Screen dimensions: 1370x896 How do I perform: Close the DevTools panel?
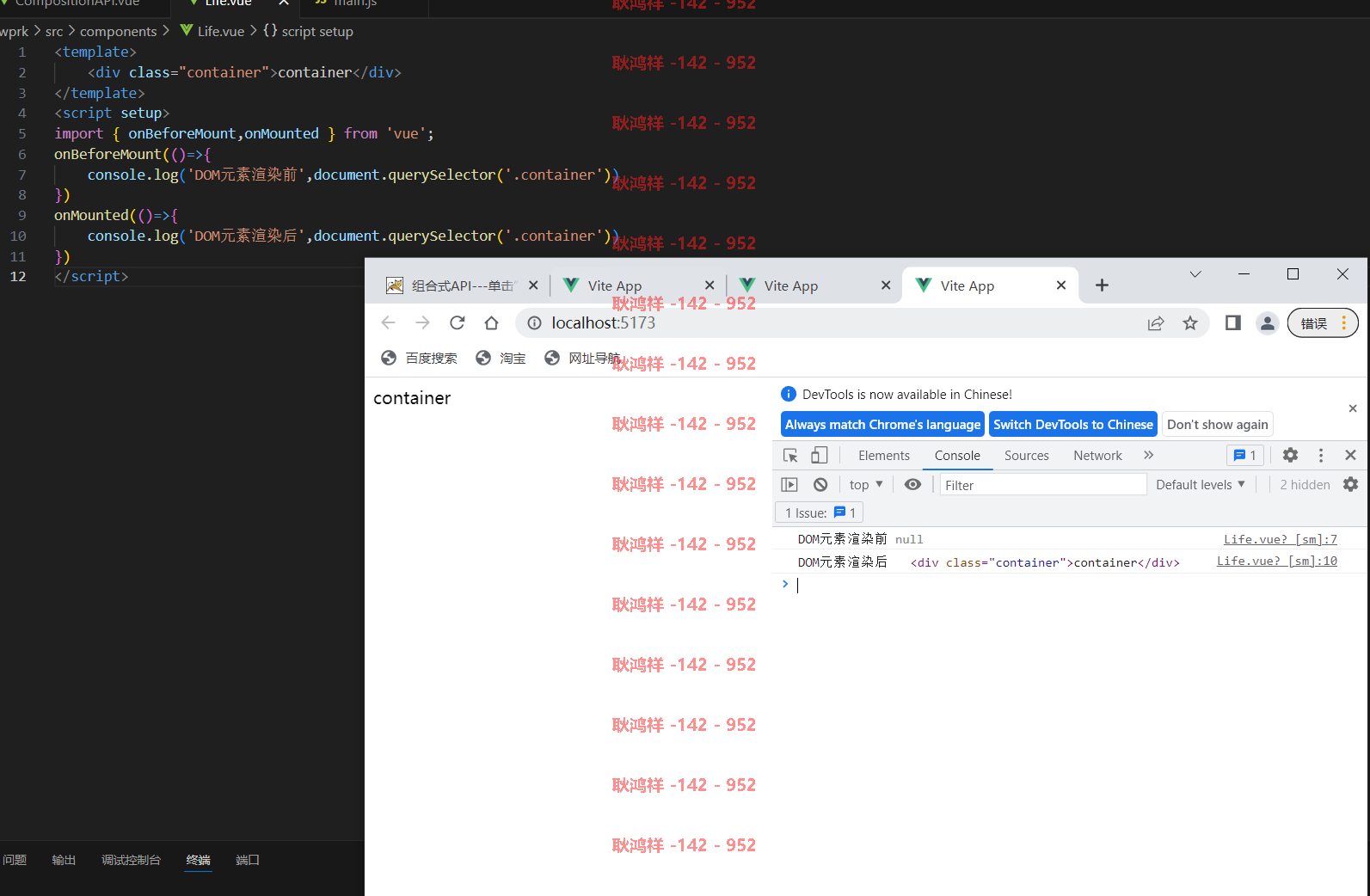click(1350, 455)
